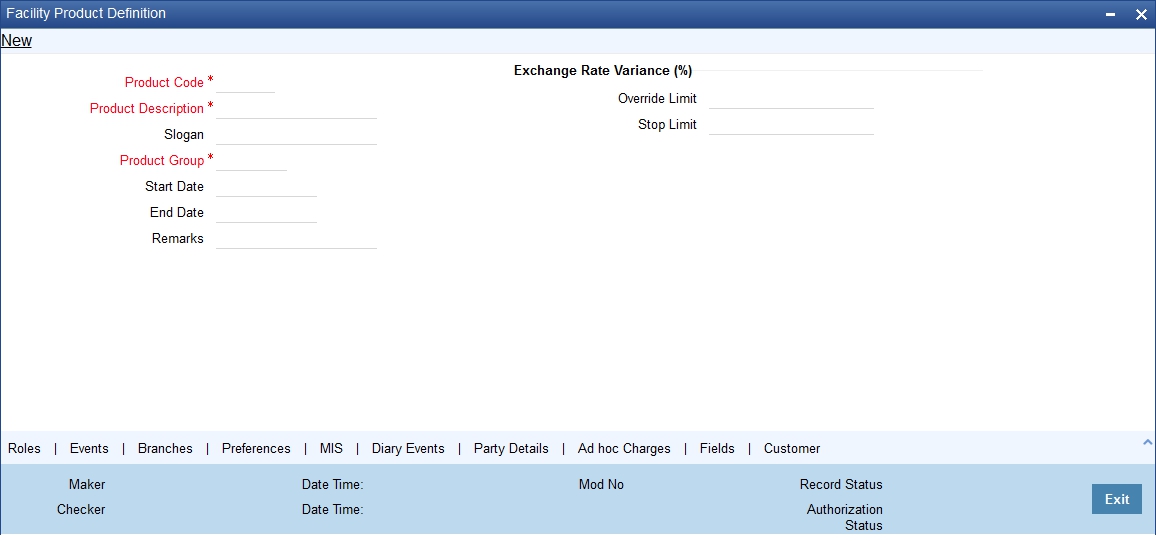Click the Facility Product Definition title text
Image resolution: width=1156 pixels, height=541 pixels.
click(x=86, y=13)
